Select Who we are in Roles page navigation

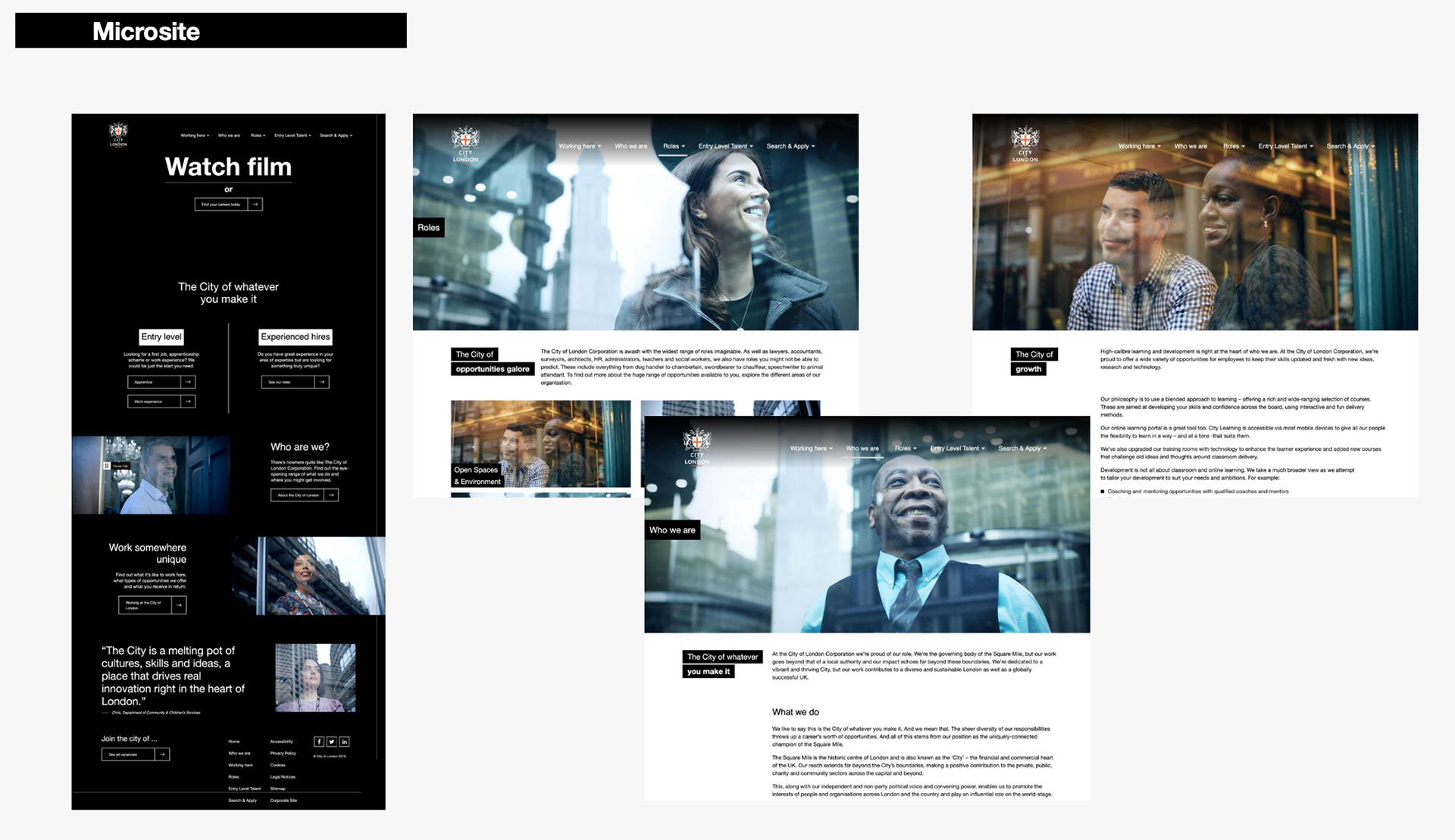(630, 146)
